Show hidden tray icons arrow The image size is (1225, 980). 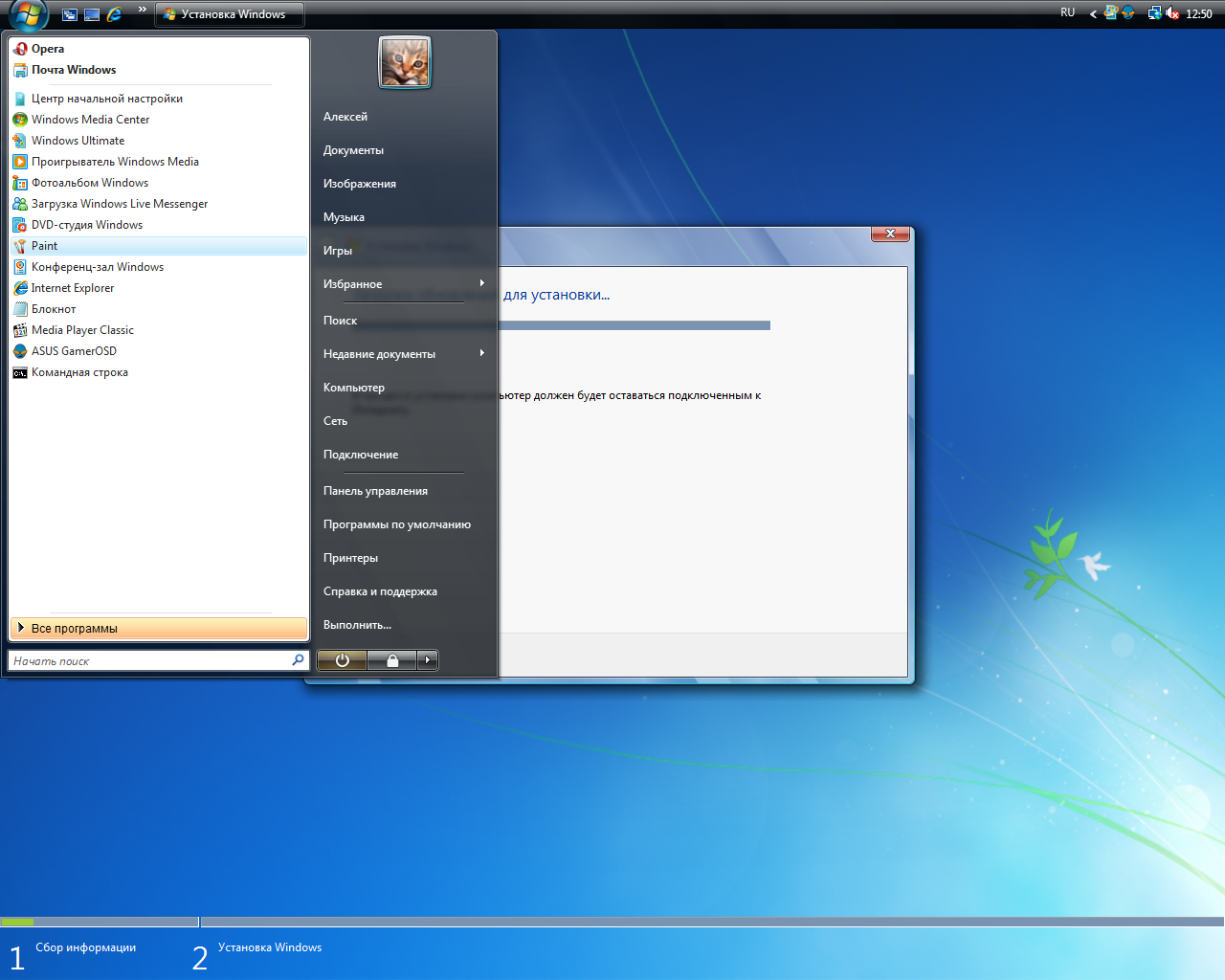click(x=1093, y=13)
